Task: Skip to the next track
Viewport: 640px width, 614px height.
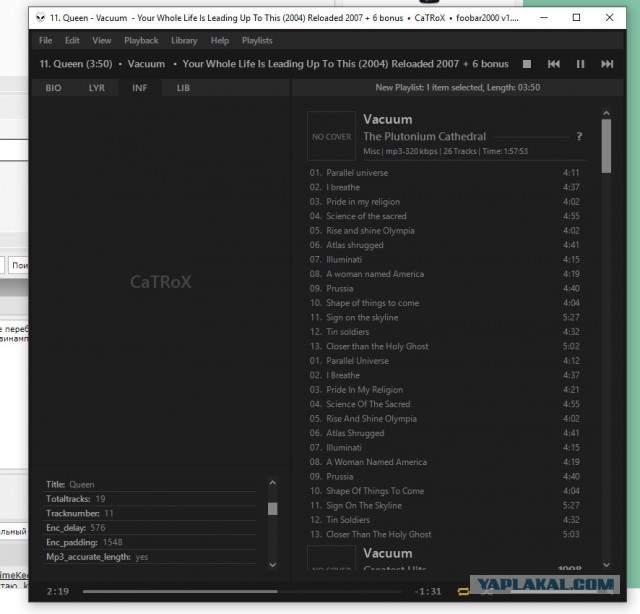Action: point(607,64)
